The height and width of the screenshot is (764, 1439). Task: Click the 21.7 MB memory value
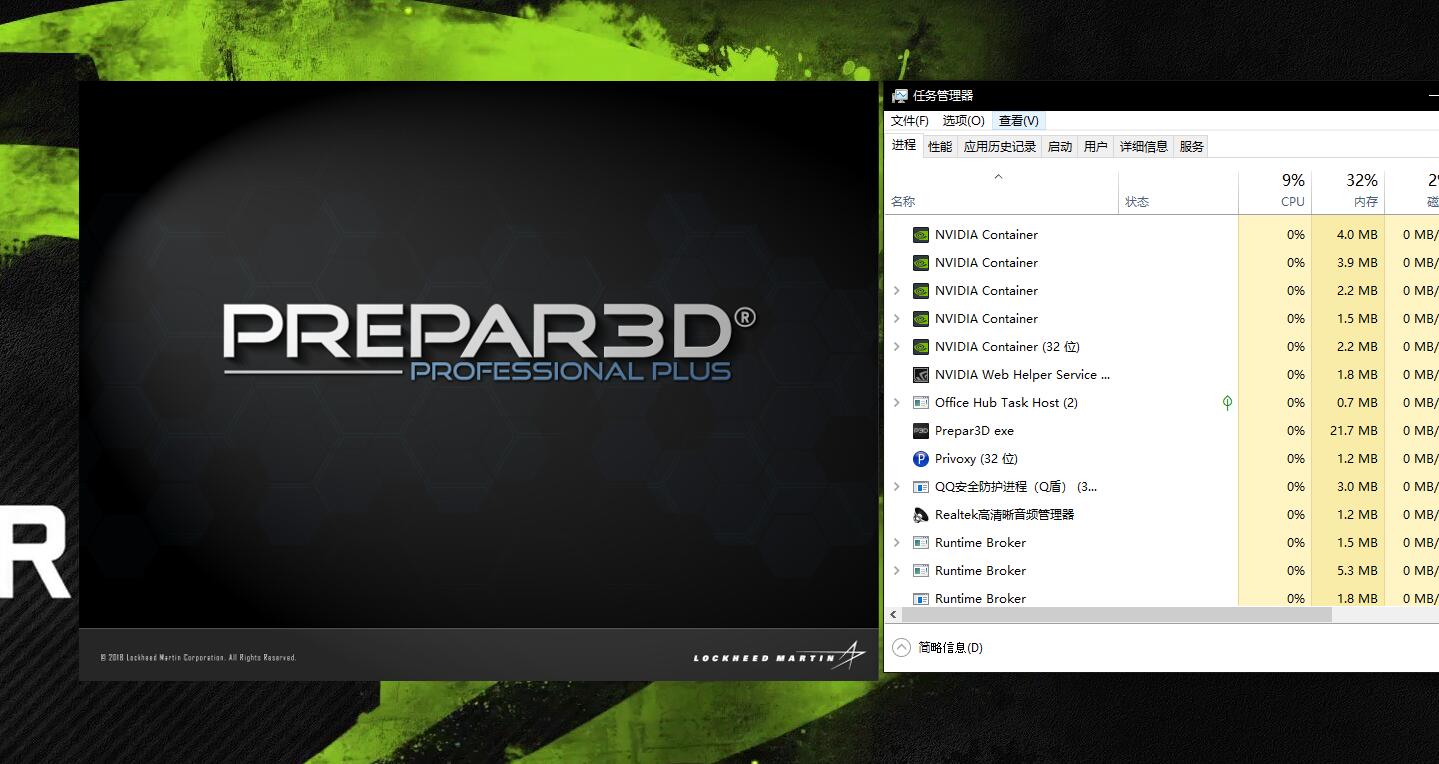(1354, 431)
